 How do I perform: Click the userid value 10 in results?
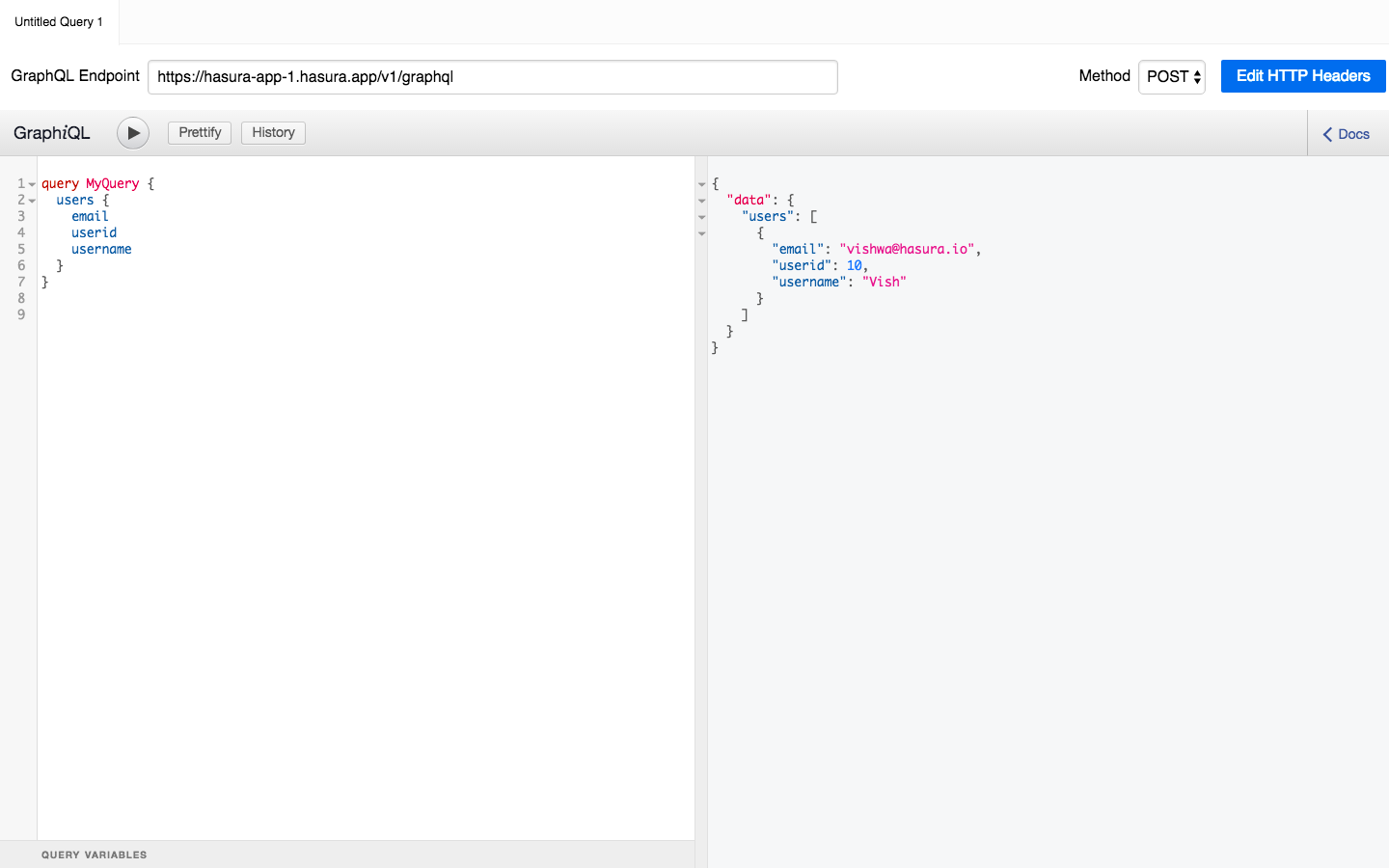click(855, 265)
